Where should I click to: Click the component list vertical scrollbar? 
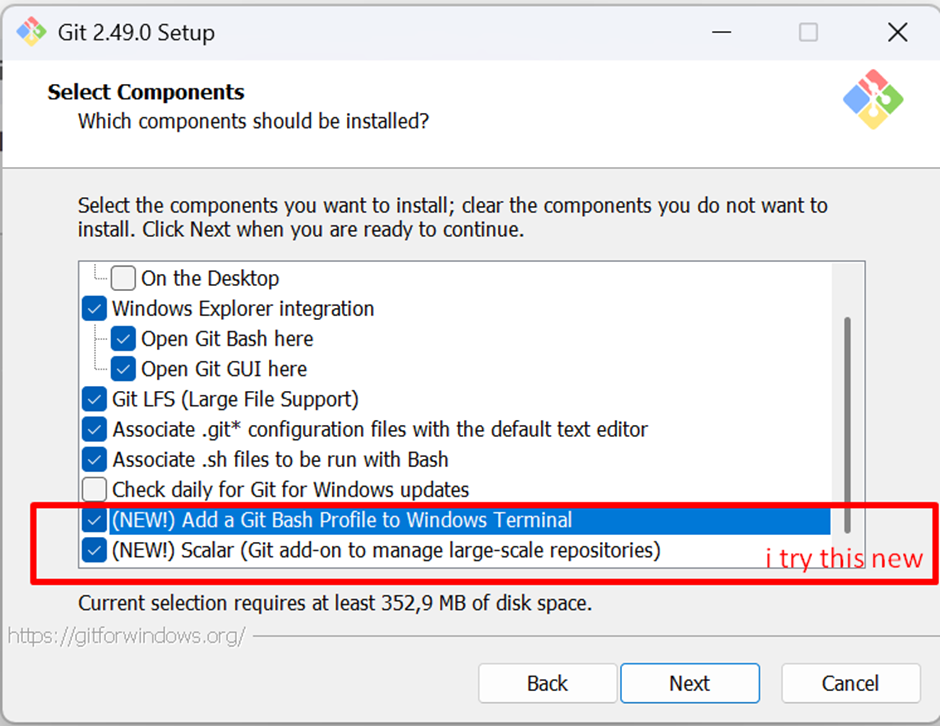point(847,424)
